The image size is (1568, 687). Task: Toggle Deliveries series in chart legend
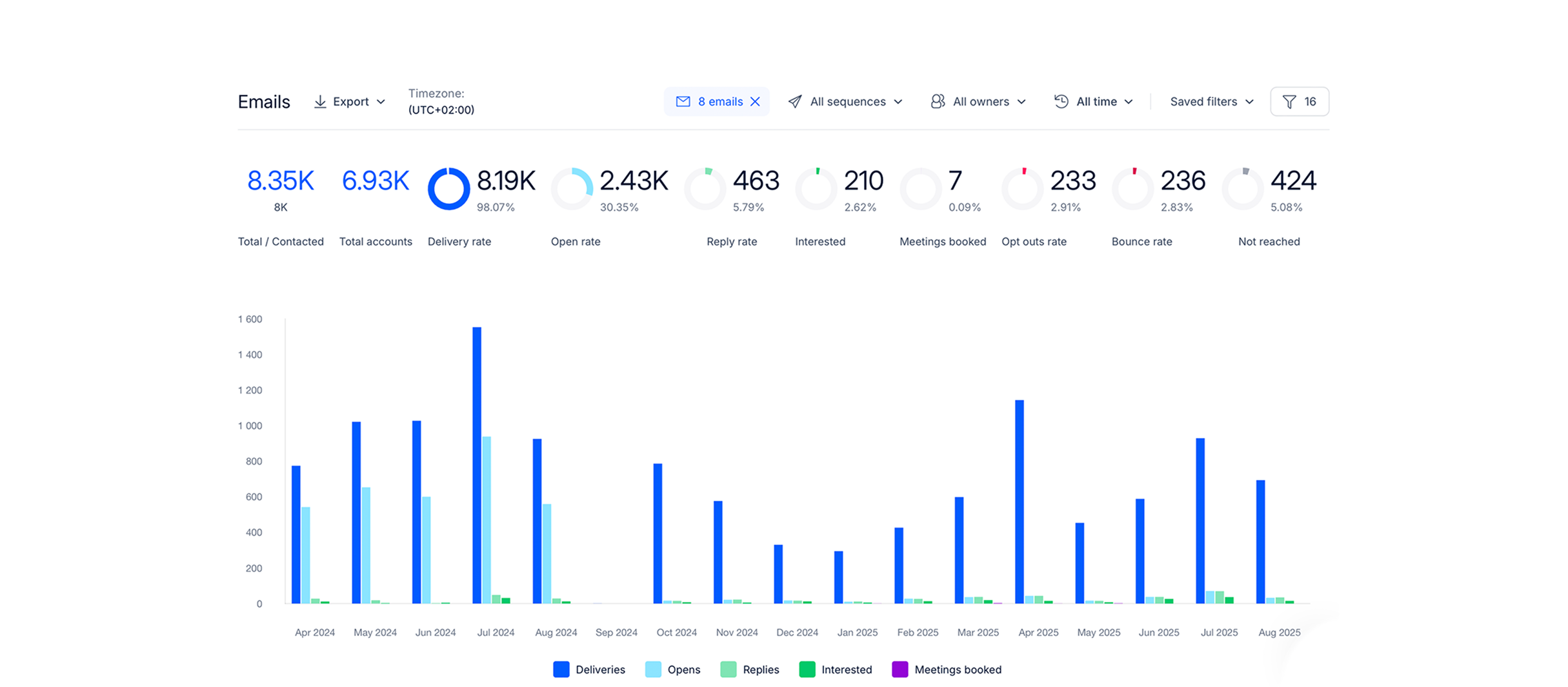click(588, 670)
